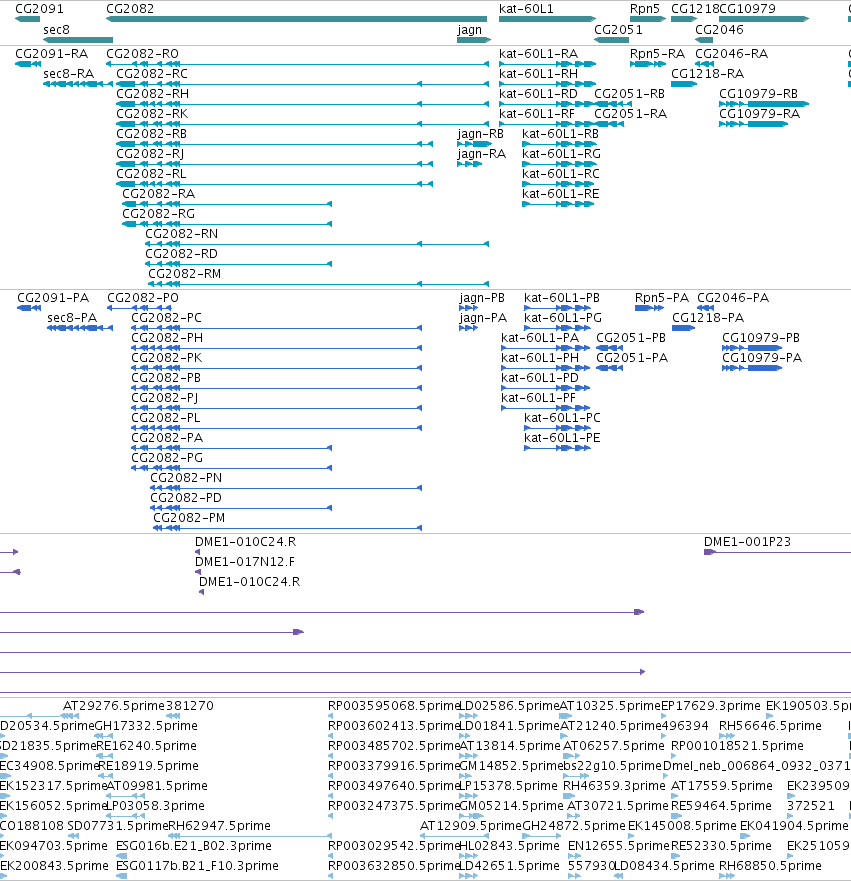Select the CG2082 gene label
This screenshot has height=881, width=851.
pos(130,9)
